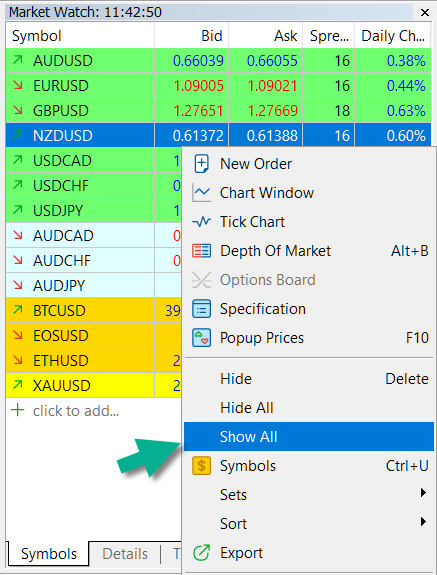
Task: Sort by the Bid column header
Action: [x=191, y=36]
